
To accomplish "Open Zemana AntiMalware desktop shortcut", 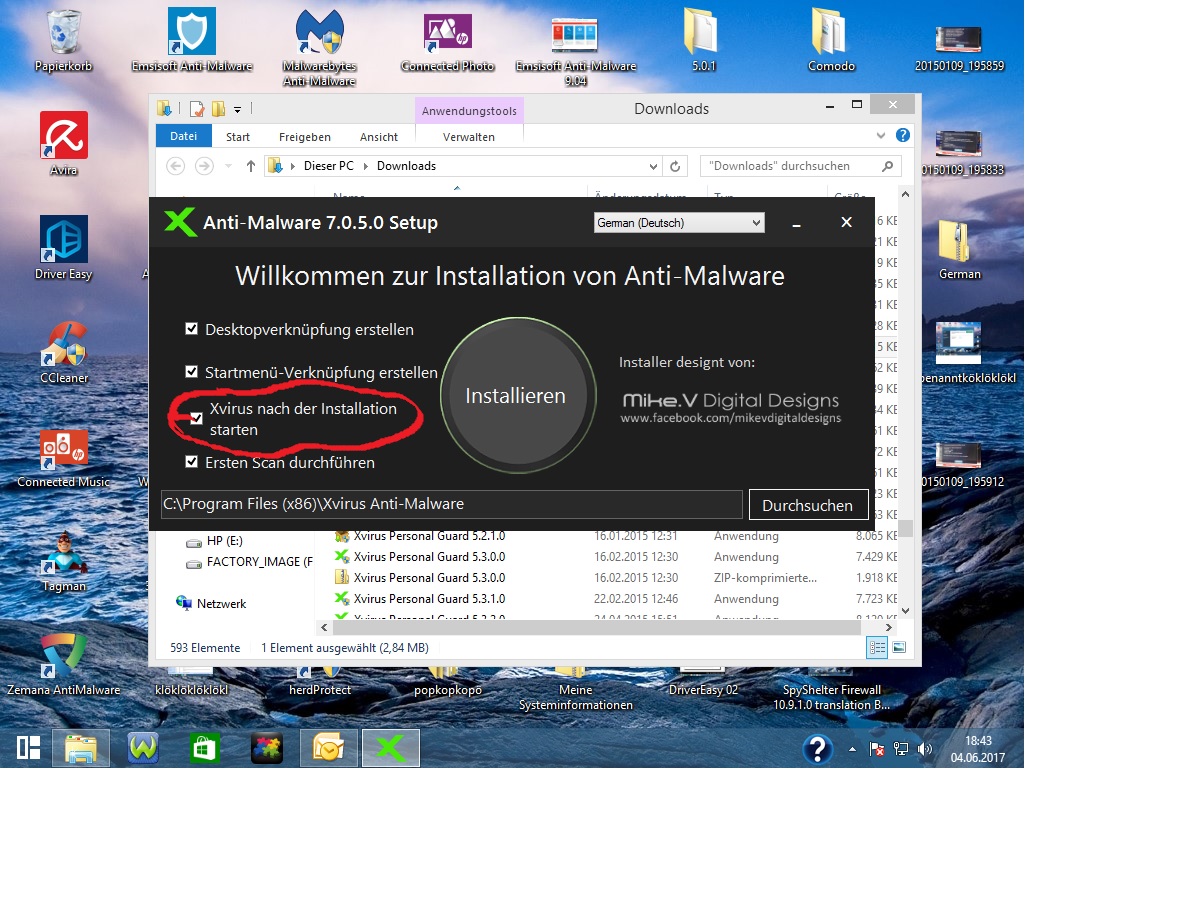I will tap(64, 665).
